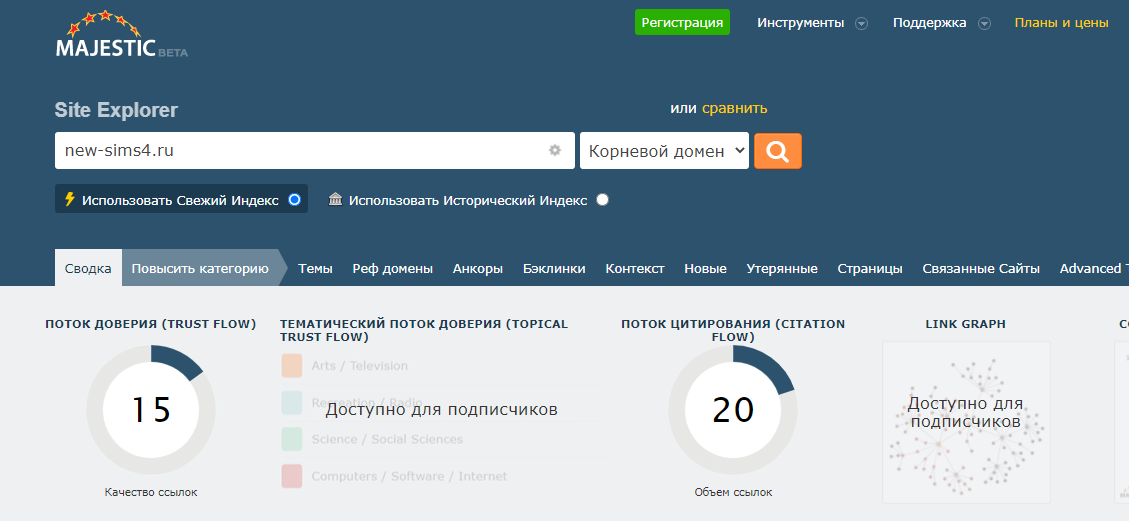Click the ТЕМАТИЧЕСКИЙ ПОТОК ДОВЕРИЯ heading
The width and height of the screenshot is (1129, 527).
424,330
